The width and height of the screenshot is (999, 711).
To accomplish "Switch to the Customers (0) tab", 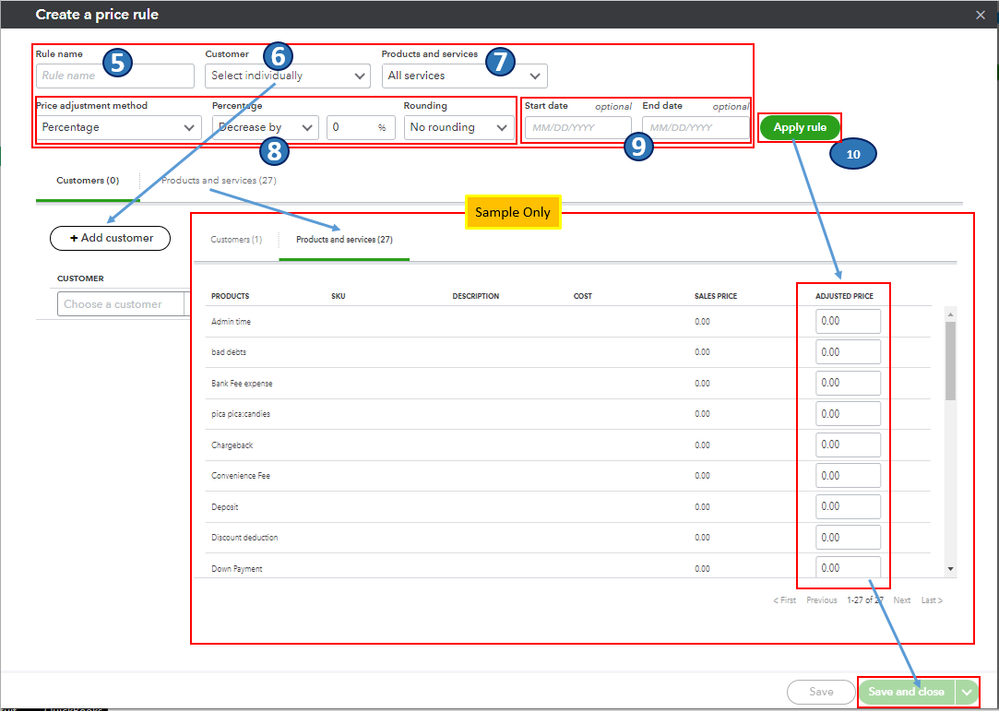I will coord(87,181).
